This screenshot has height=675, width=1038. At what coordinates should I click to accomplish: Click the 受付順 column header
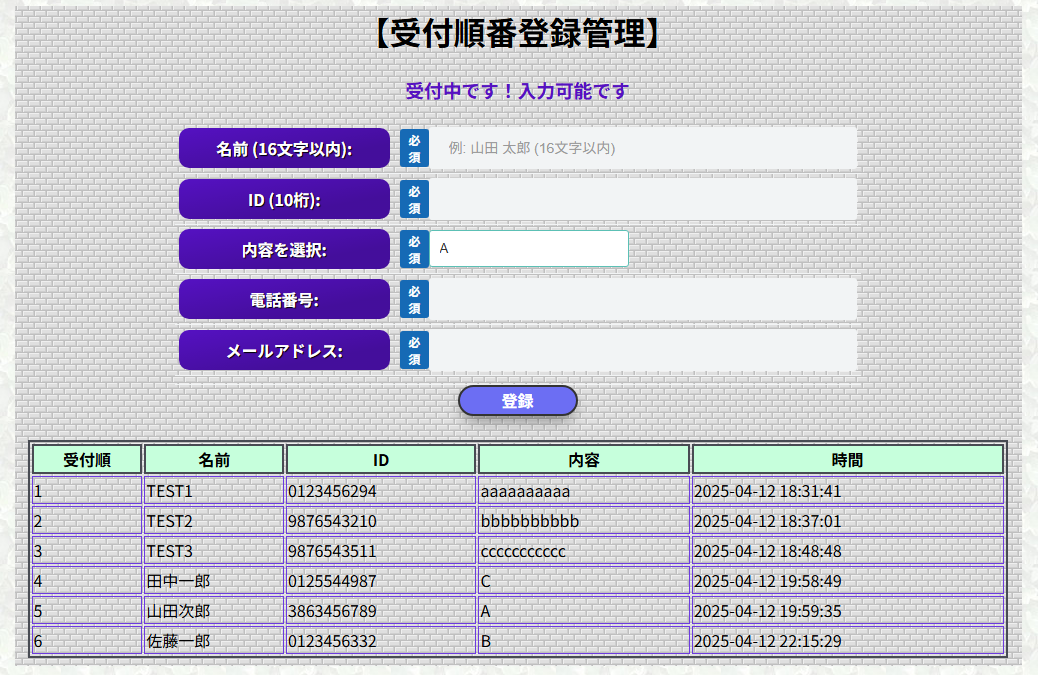tap(87, 460)
